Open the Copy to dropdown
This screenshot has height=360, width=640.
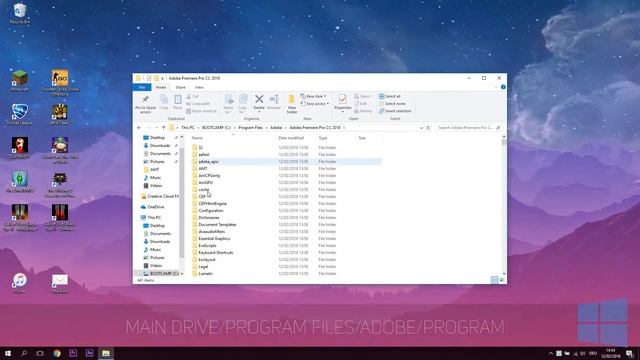(243, 104)
